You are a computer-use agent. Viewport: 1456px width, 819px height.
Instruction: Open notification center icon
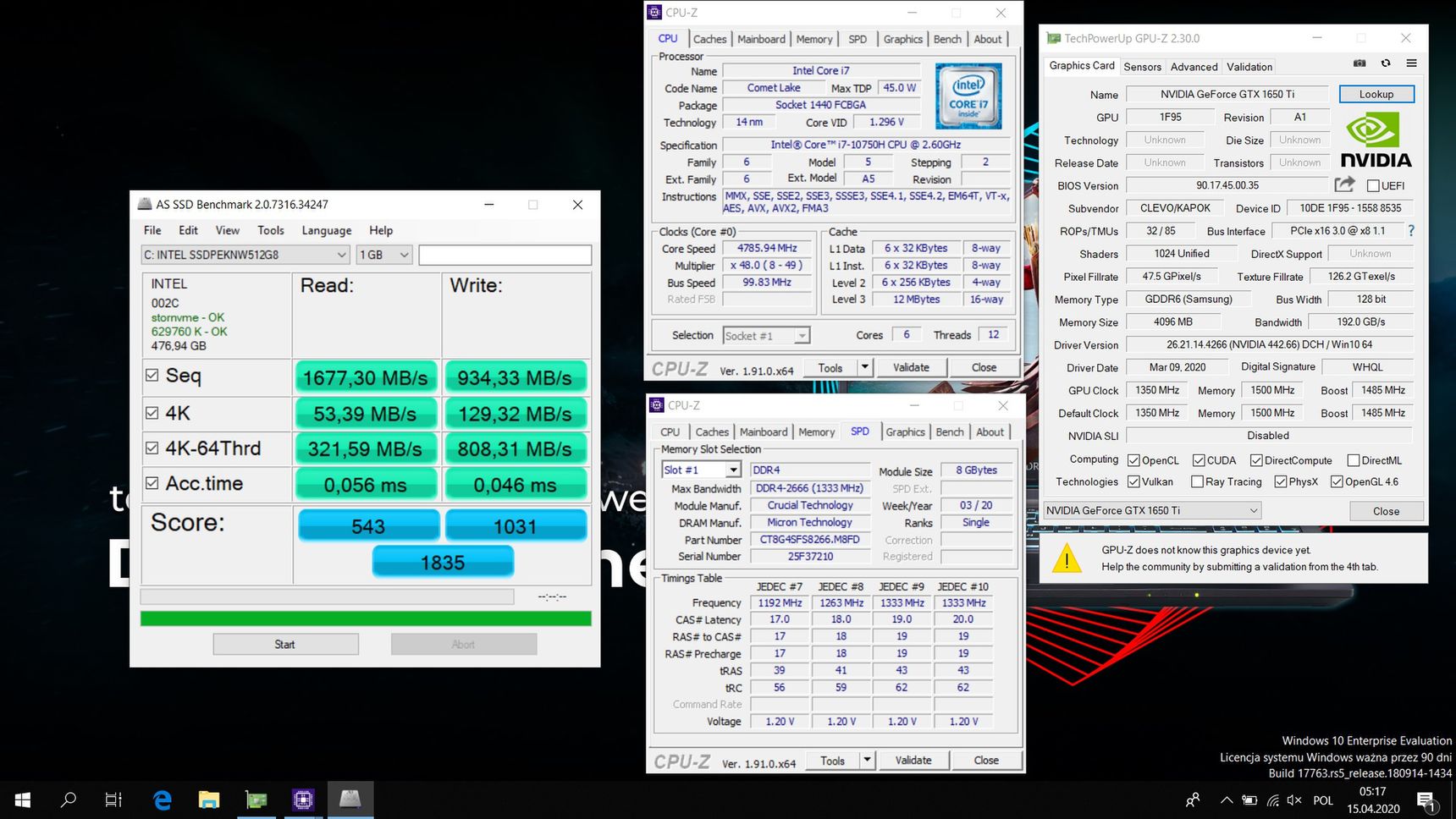tap(1426, 800)
